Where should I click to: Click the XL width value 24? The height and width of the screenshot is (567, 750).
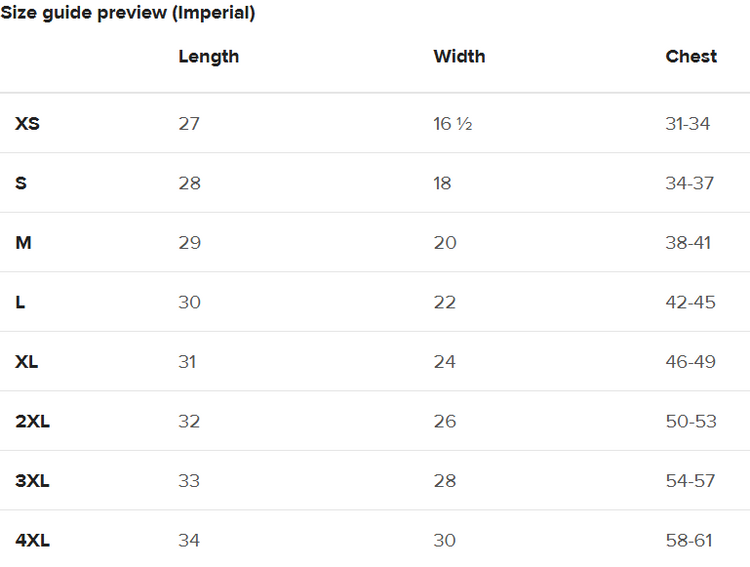coord(444,362)
